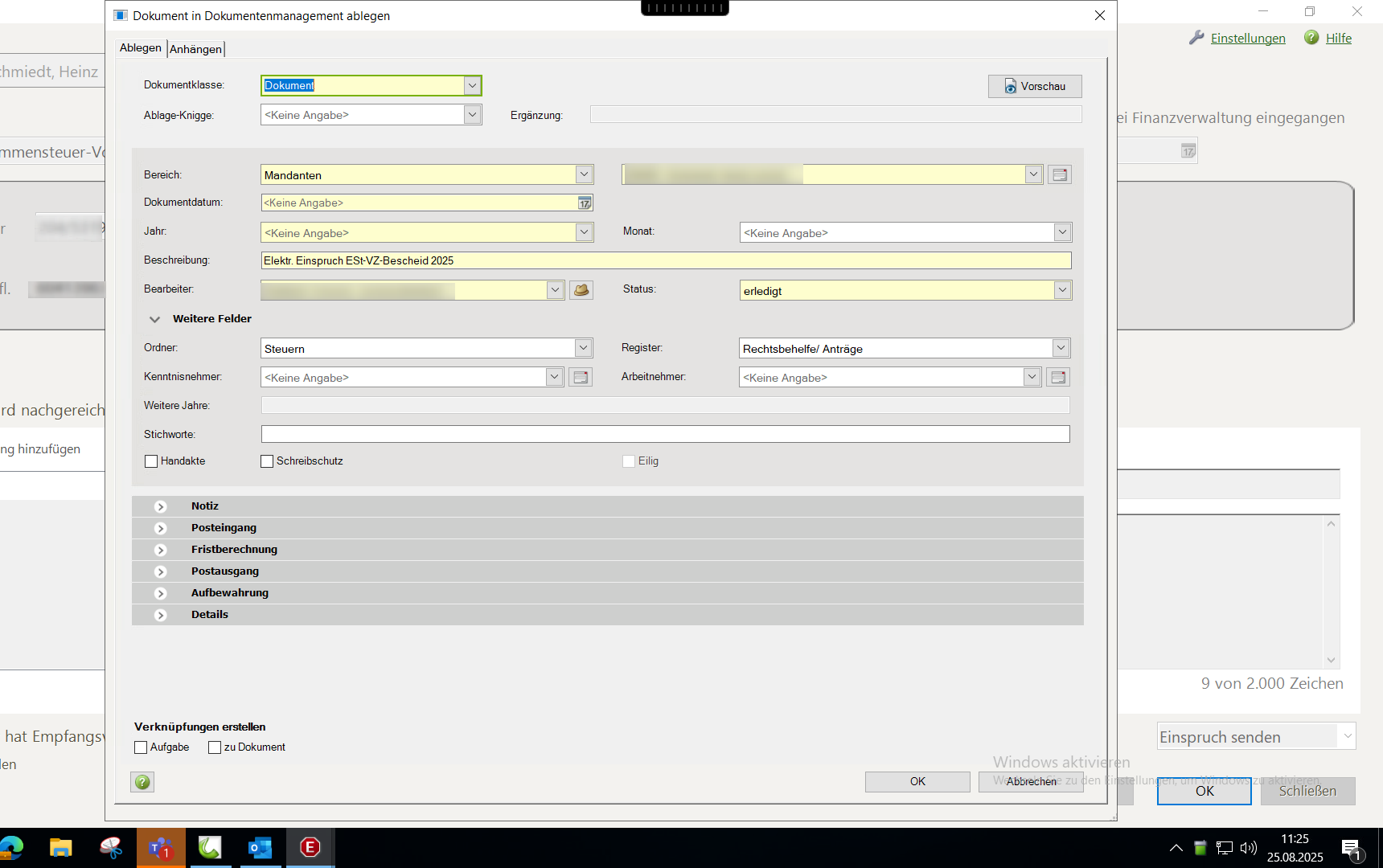Click the Bearbeiter selection icon button
This screenshot has height=868, width=1383.
[581, 290]
